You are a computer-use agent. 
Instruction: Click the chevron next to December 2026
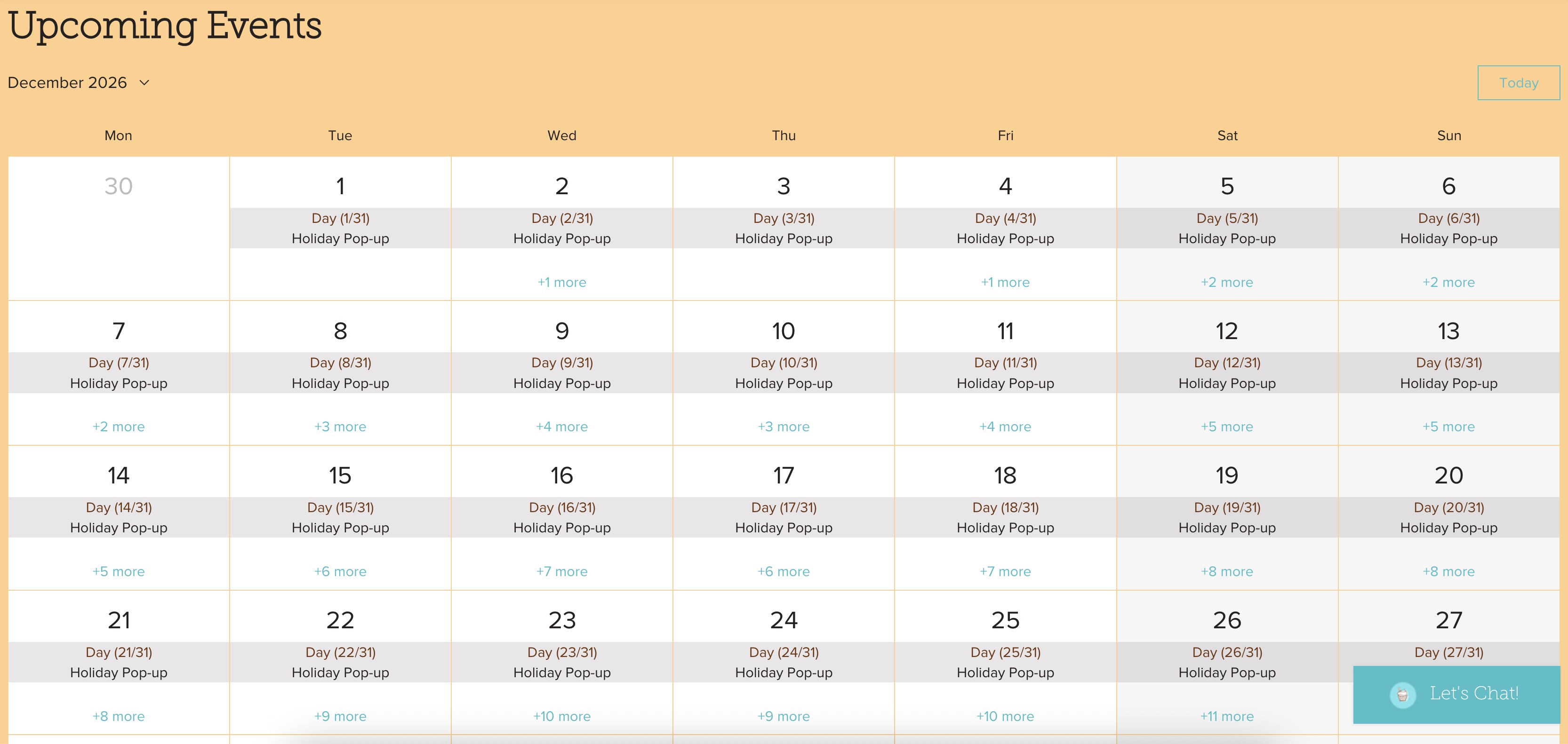(x=144, y=83)
